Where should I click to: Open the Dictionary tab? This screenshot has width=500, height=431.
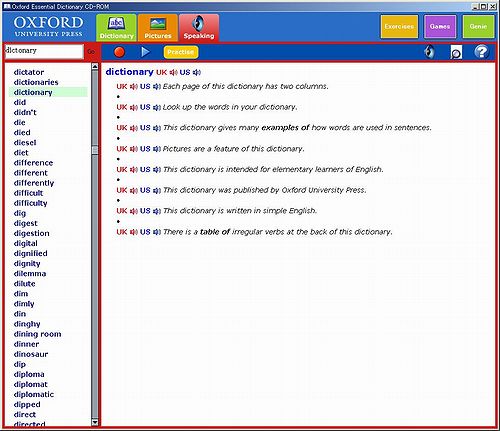[x=116, y=28]
